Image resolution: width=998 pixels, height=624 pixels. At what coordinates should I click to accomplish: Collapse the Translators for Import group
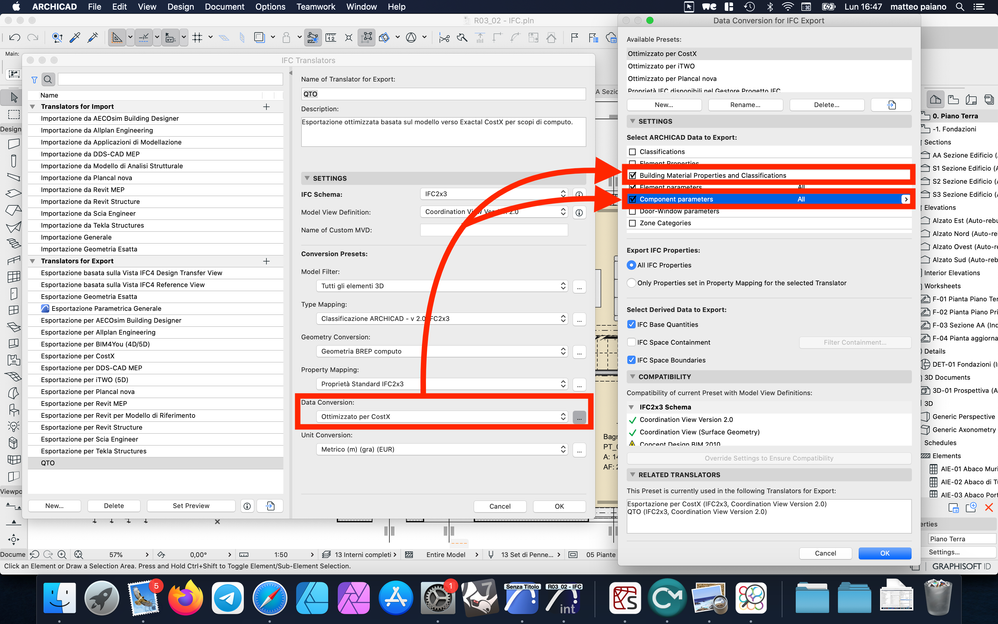coord(32,106)
